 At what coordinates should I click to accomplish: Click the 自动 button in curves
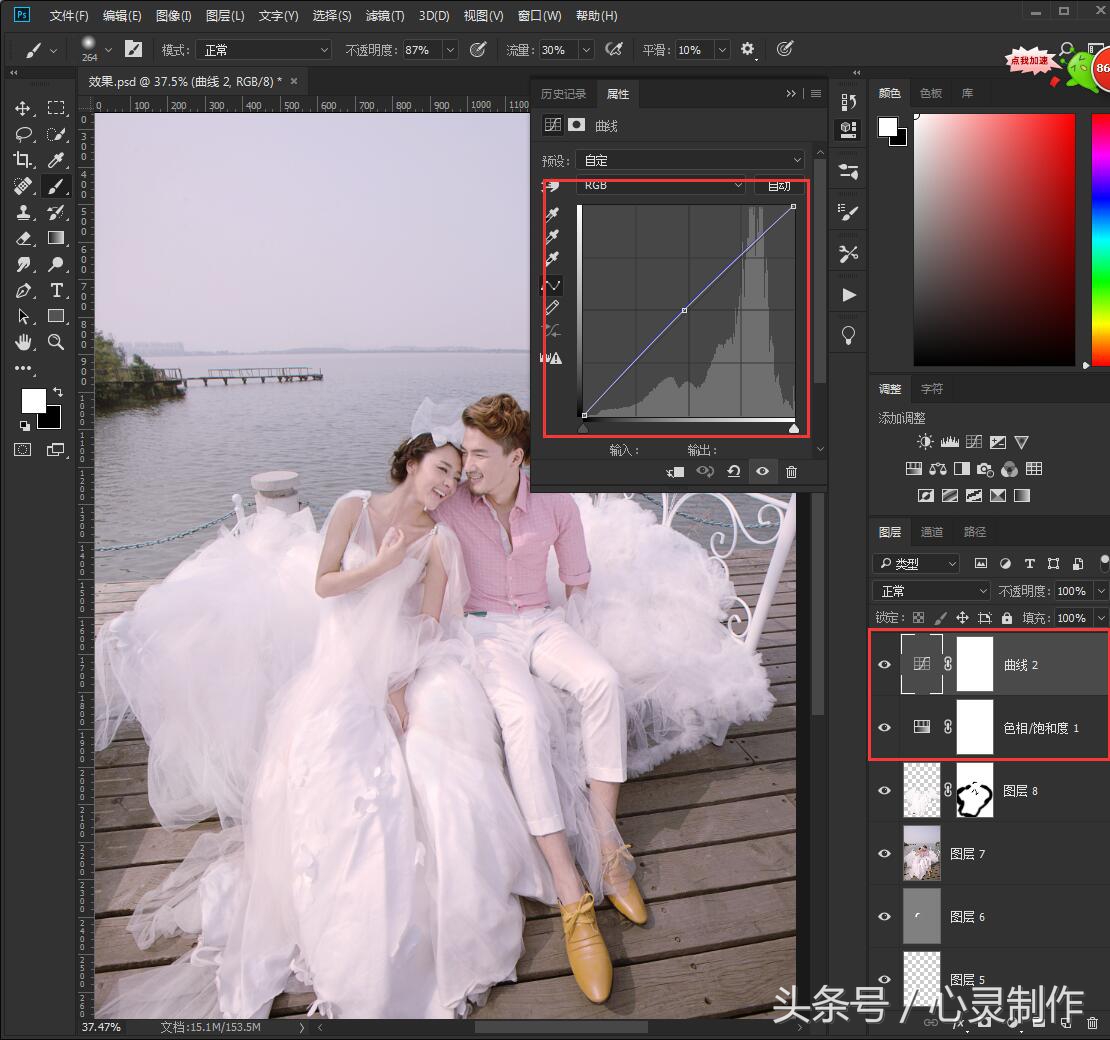coord(779,185)
